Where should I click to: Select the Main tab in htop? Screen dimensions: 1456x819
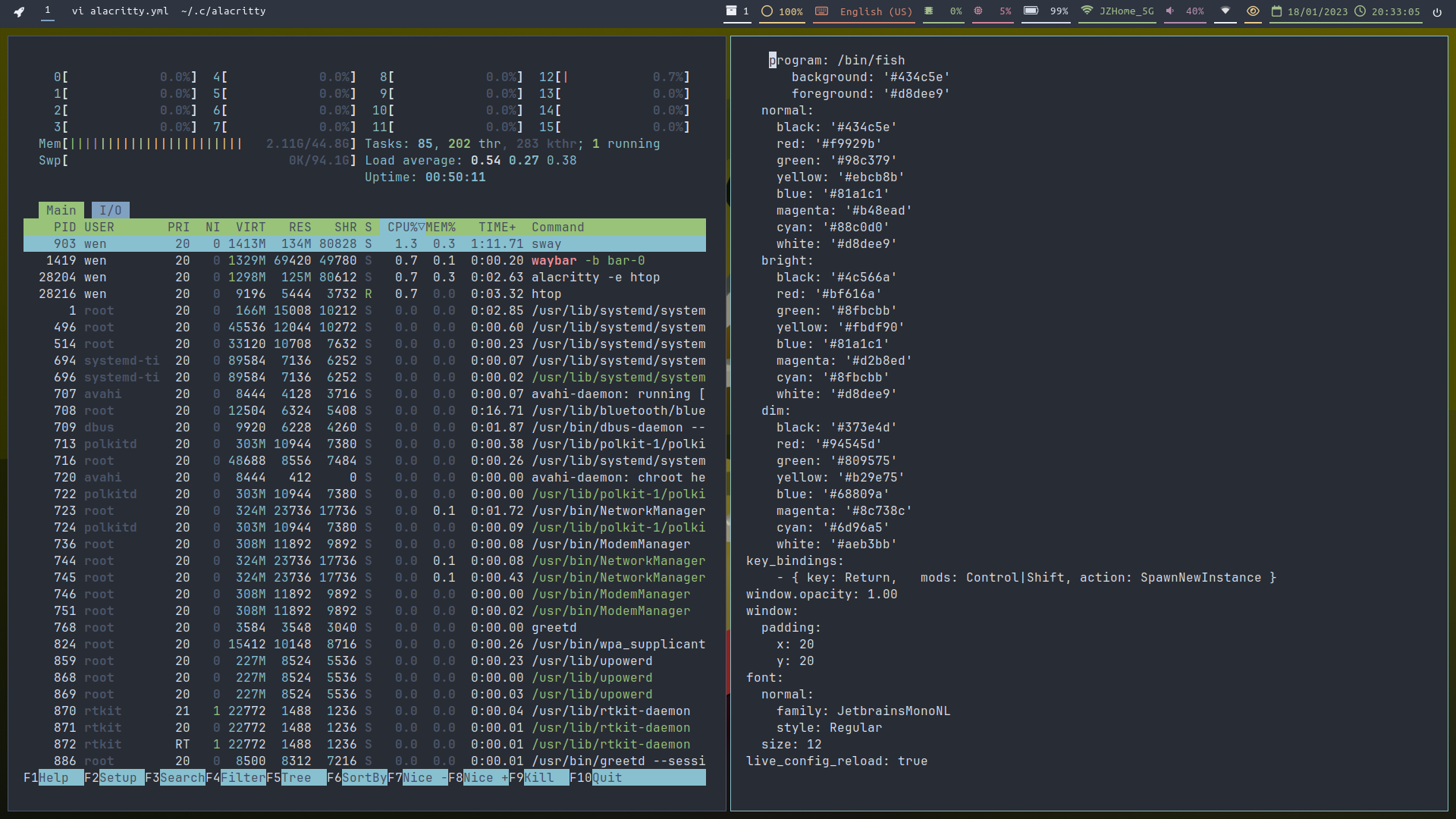tap(61, 210)
